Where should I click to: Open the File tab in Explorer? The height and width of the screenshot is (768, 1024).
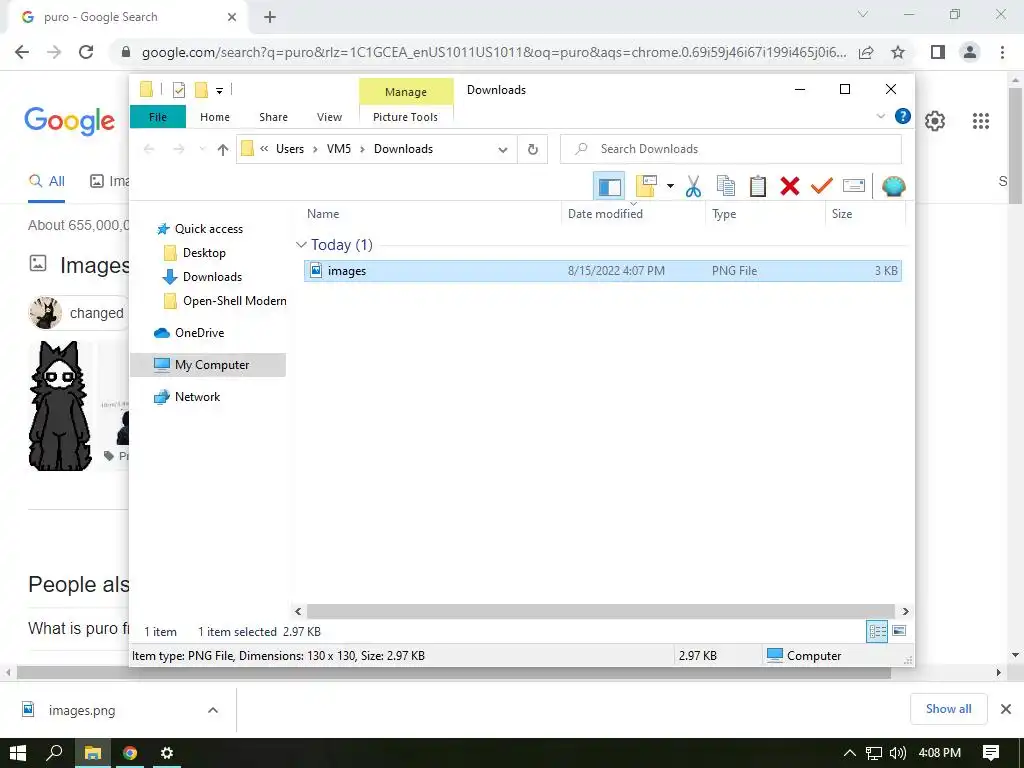coord(158,117)
